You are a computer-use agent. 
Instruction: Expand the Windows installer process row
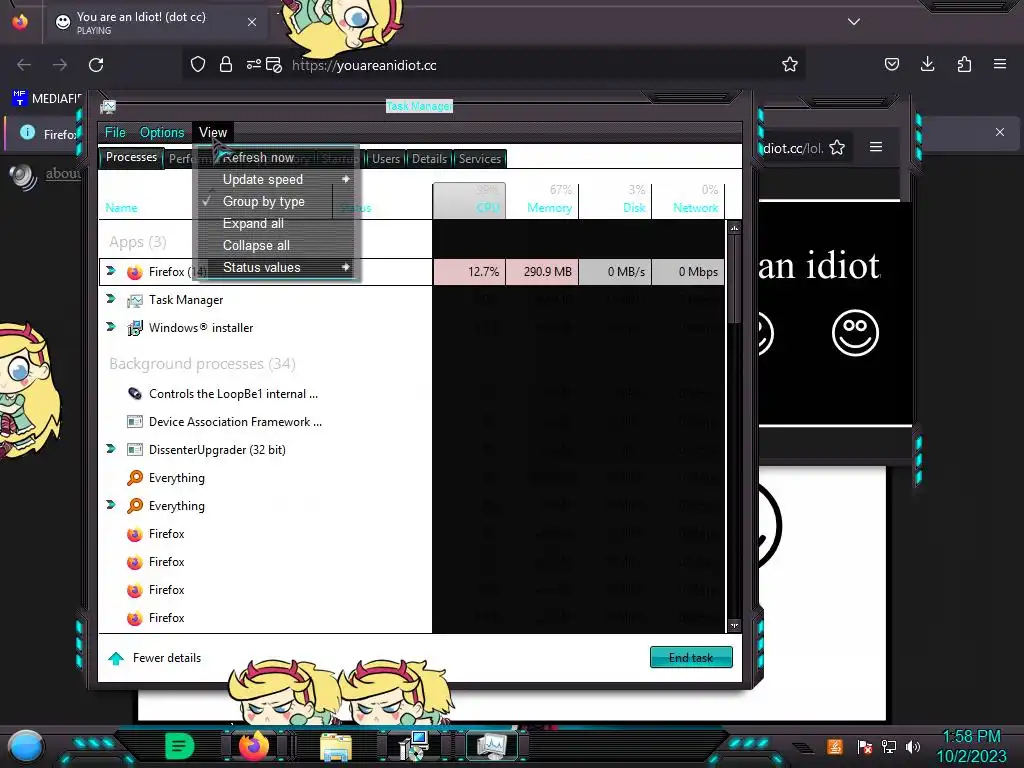click(x=110, y=327)
